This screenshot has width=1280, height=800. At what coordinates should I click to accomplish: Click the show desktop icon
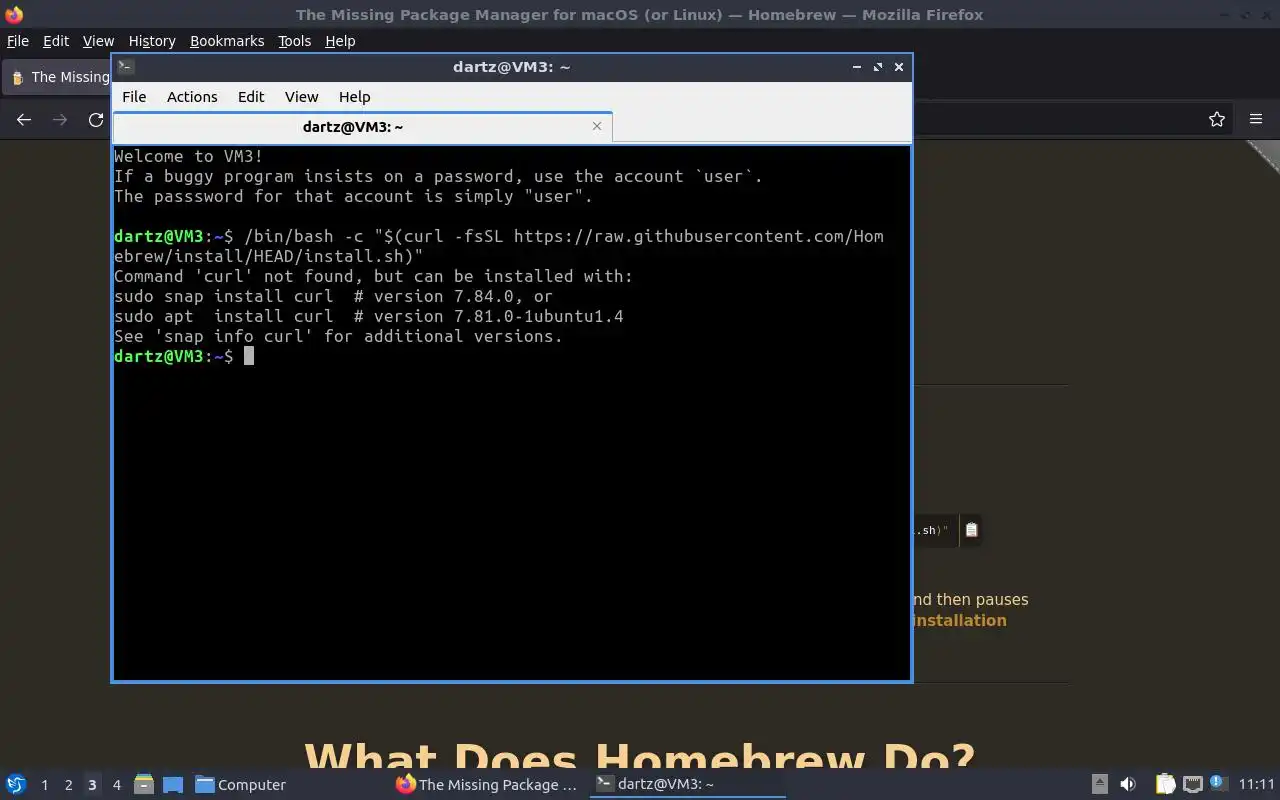click(173, 784)
